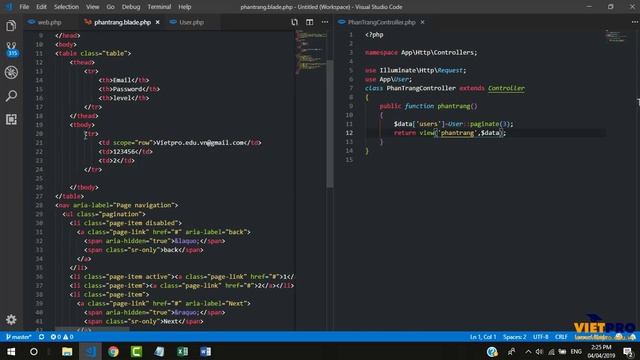Select the PhanTrangController.php tab
This screenshot has width=640, height=360.
pyautogui.click(x=381, y=22)
